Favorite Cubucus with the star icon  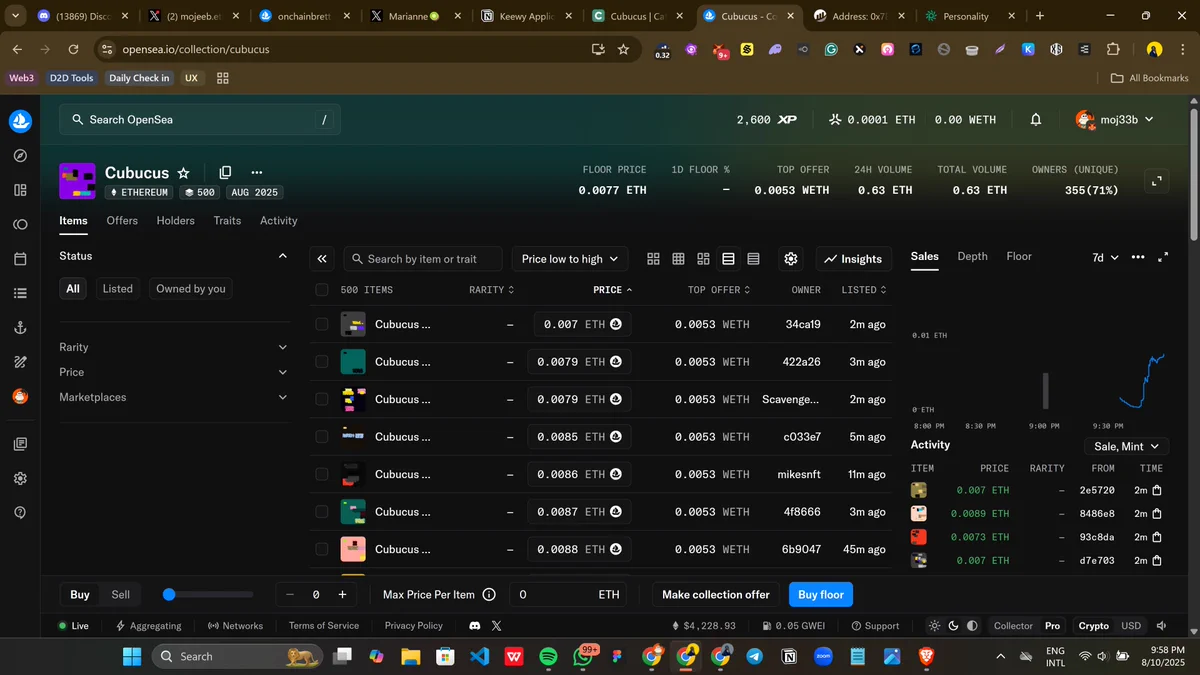coord(184,173)
